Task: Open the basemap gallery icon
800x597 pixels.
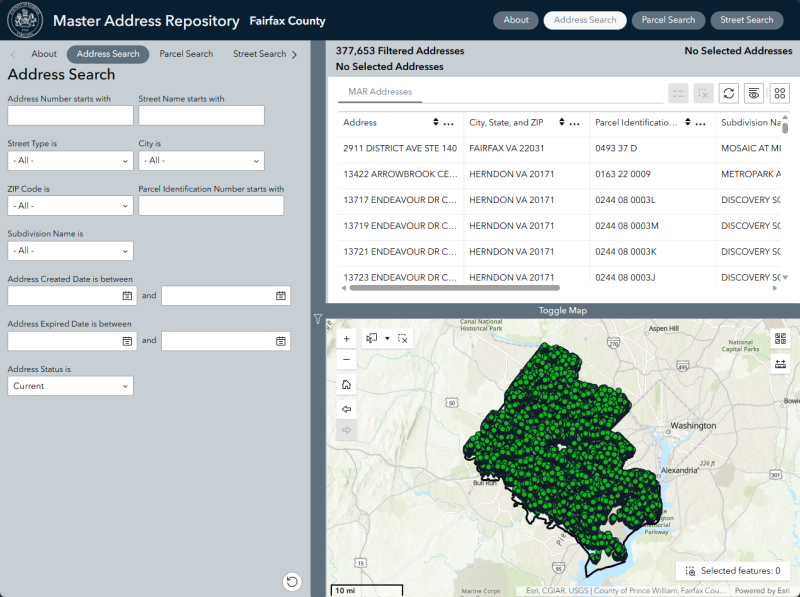Action: coord(780,339)
